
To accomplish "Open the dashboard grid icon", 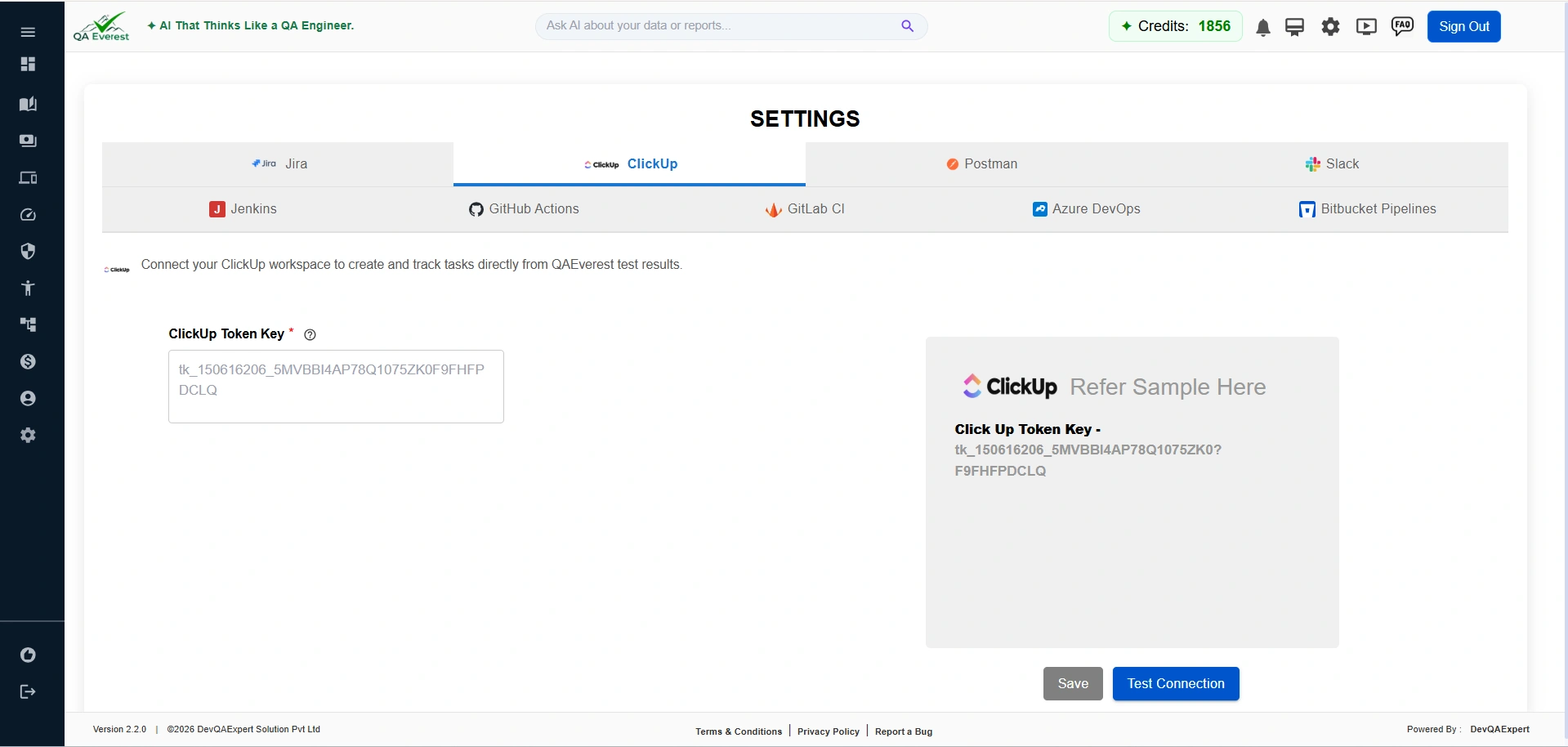I will [28, 64].
